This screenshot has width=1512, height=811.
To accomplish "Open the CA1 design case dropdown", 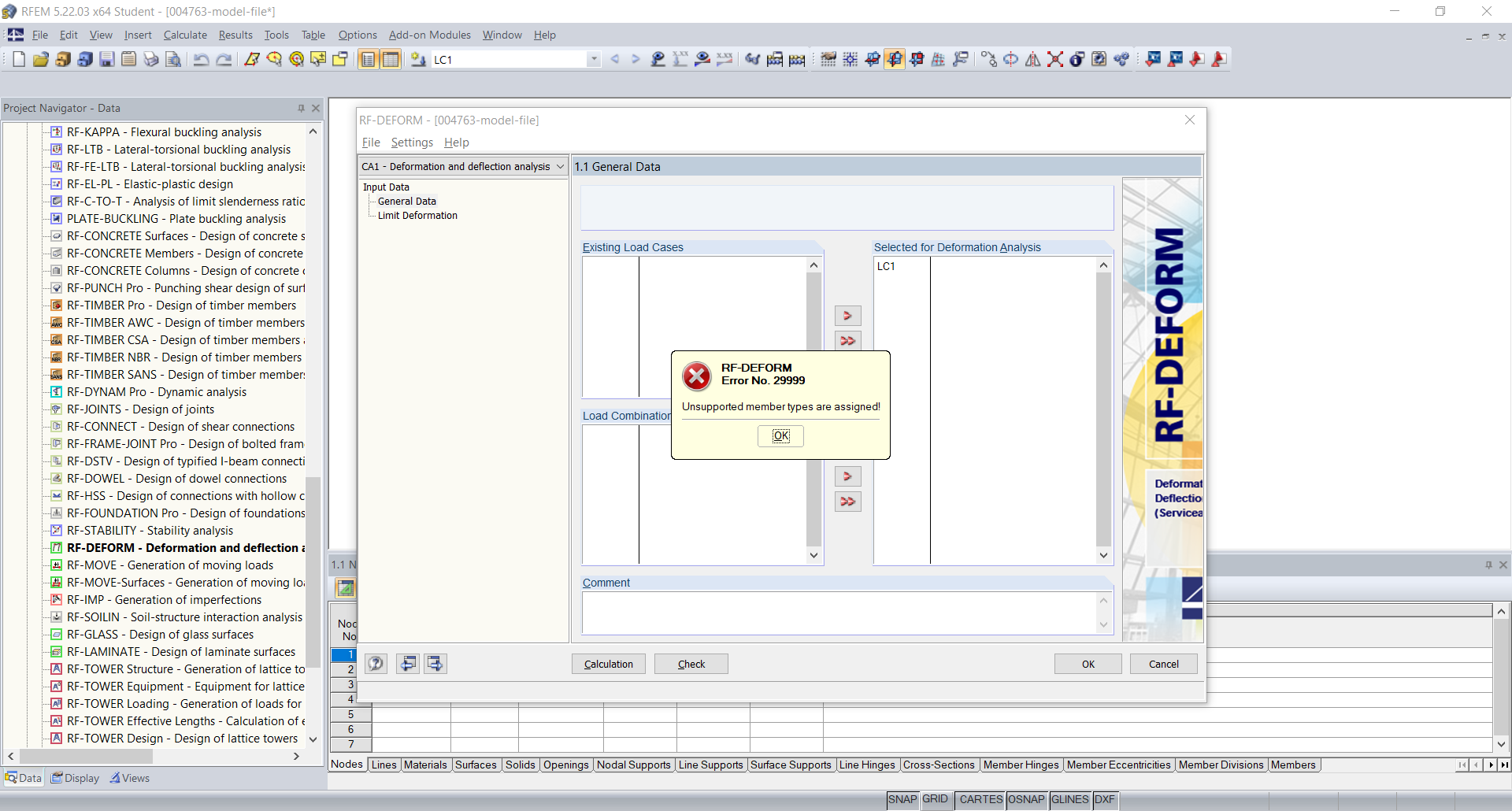I will coord(560,167).
